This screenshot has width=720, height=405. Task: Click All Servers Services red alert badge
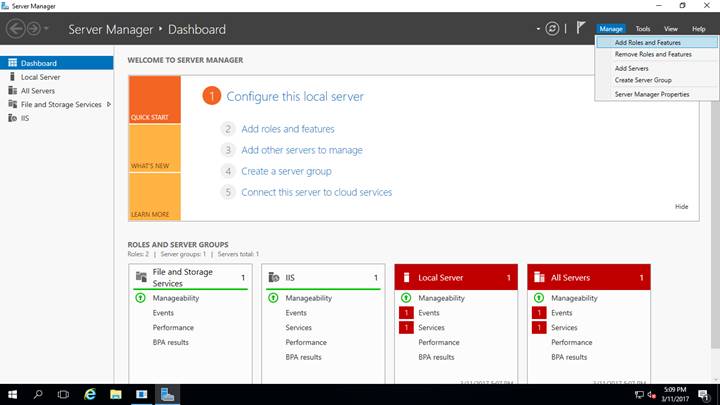point(539,327)
